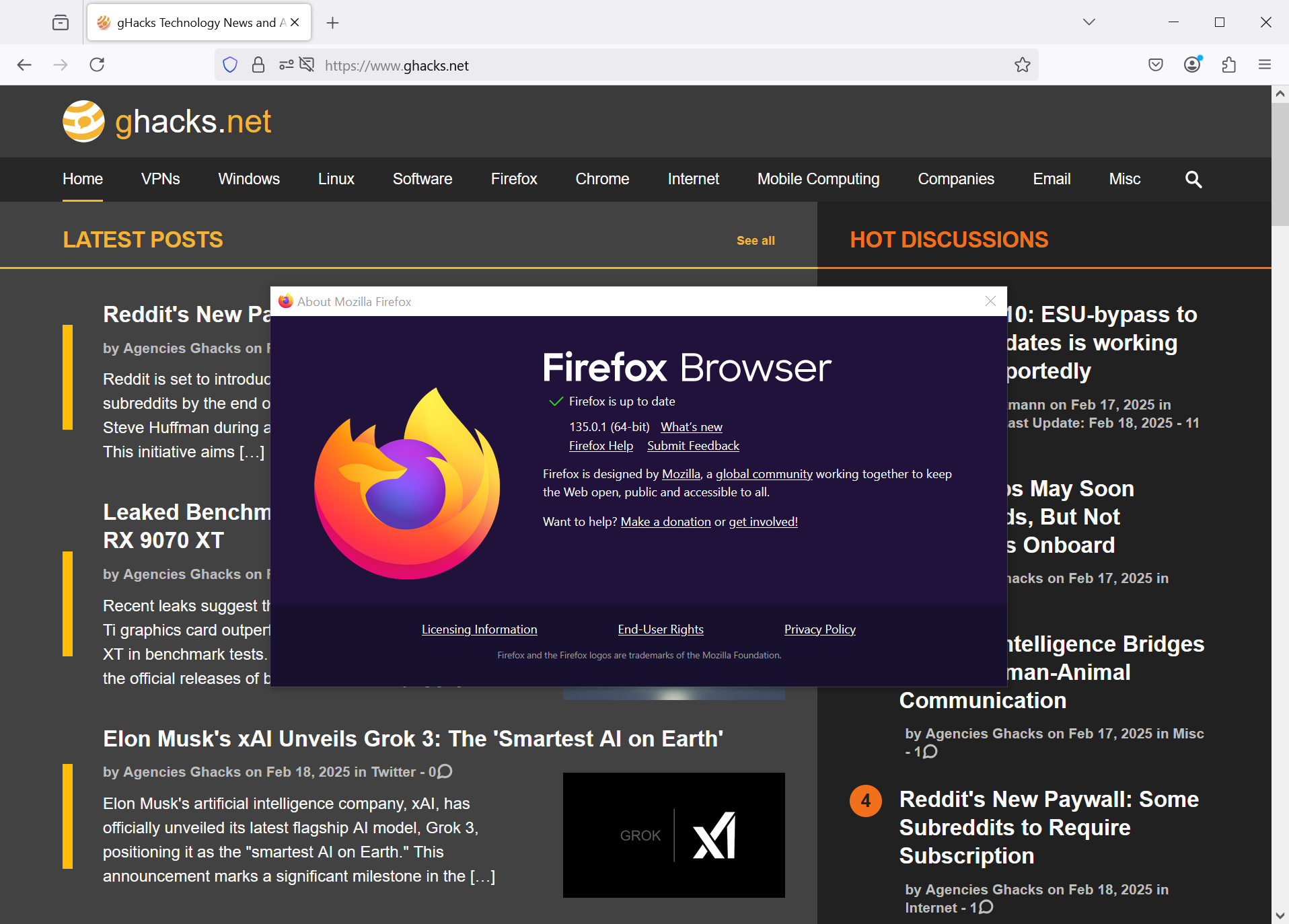Viewport: 1289px width, 924px height.
Task: Close the About Mozilla Firefox dialog
Action: point(990,301)
